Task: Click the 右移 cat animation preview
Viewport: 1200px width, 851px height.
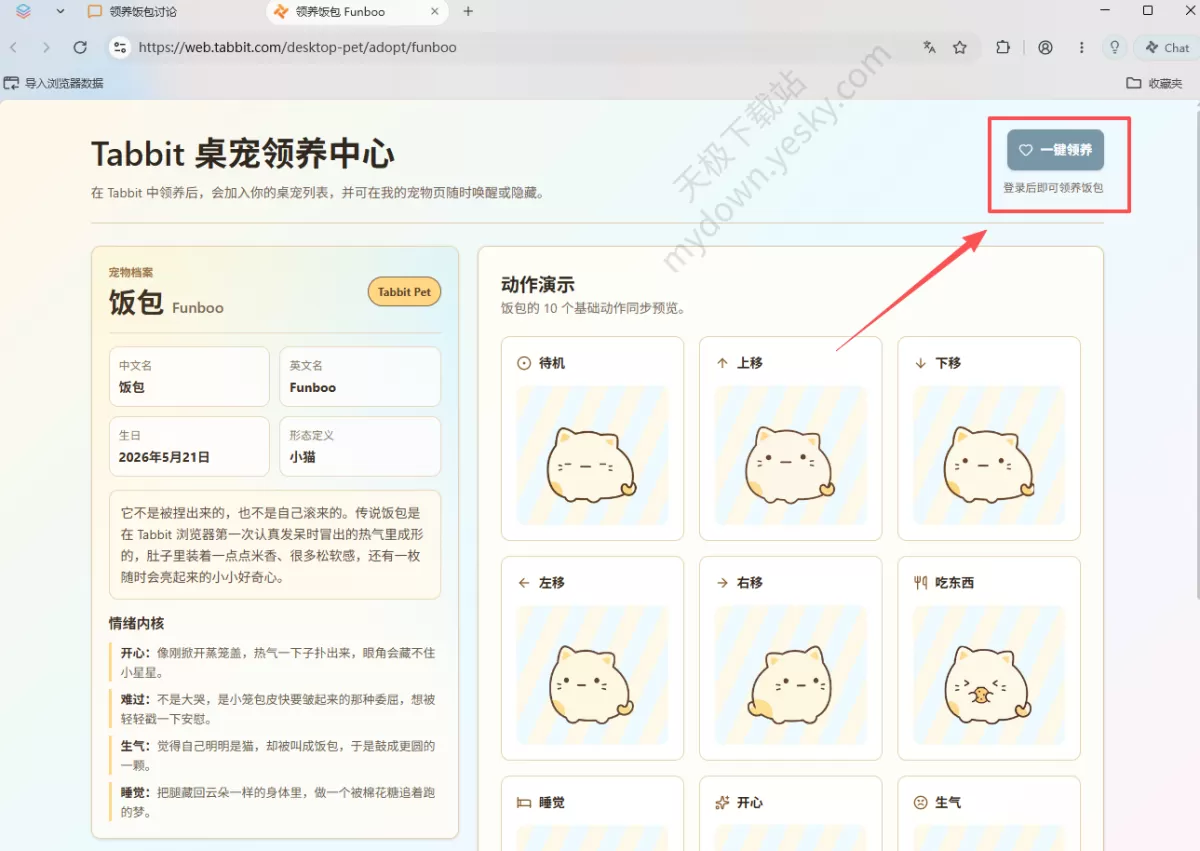Action: pyautogui.click(x=791, y=675)
